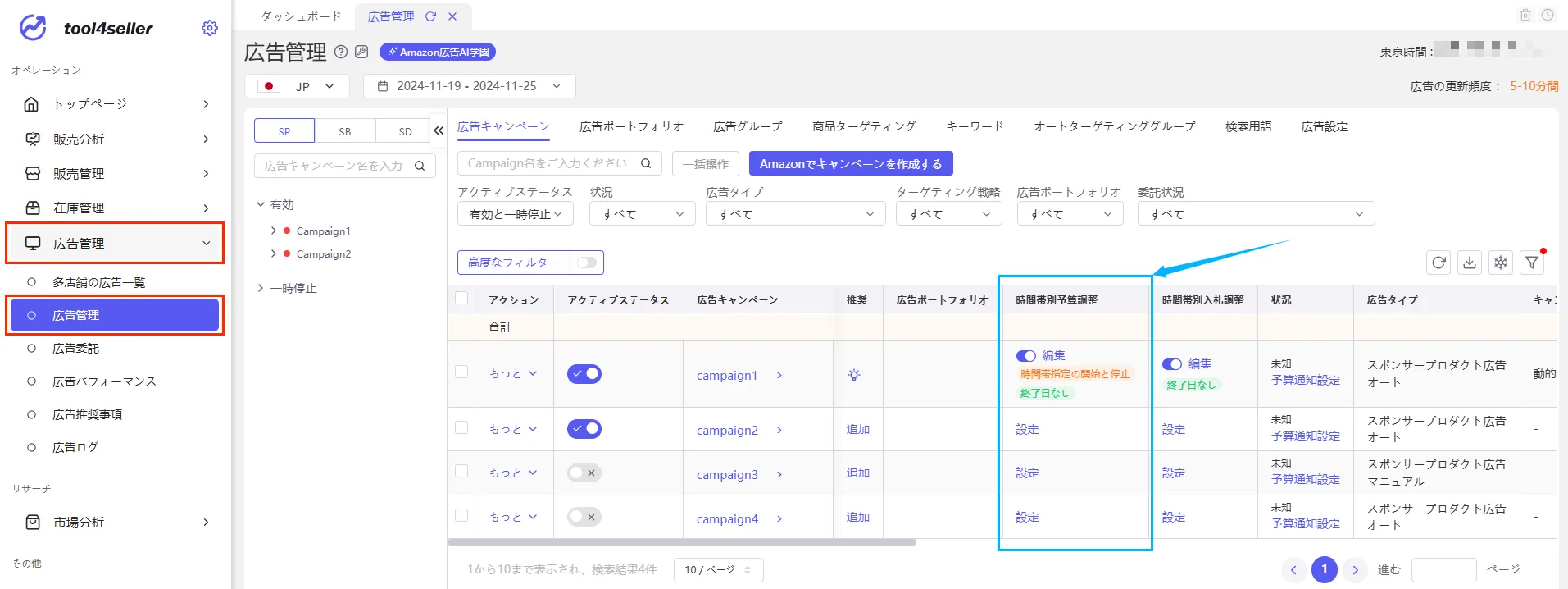The image size is (1568, 589).
Task: Tick the select-all checkbox in table header
Action: click(x=461, y=298)
